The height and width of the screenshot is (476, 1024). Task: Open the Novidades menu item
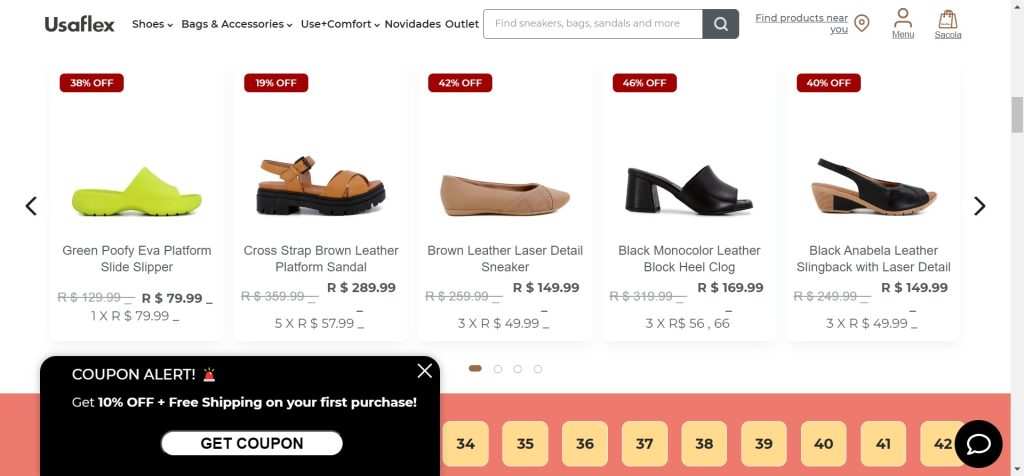[412, 24]
